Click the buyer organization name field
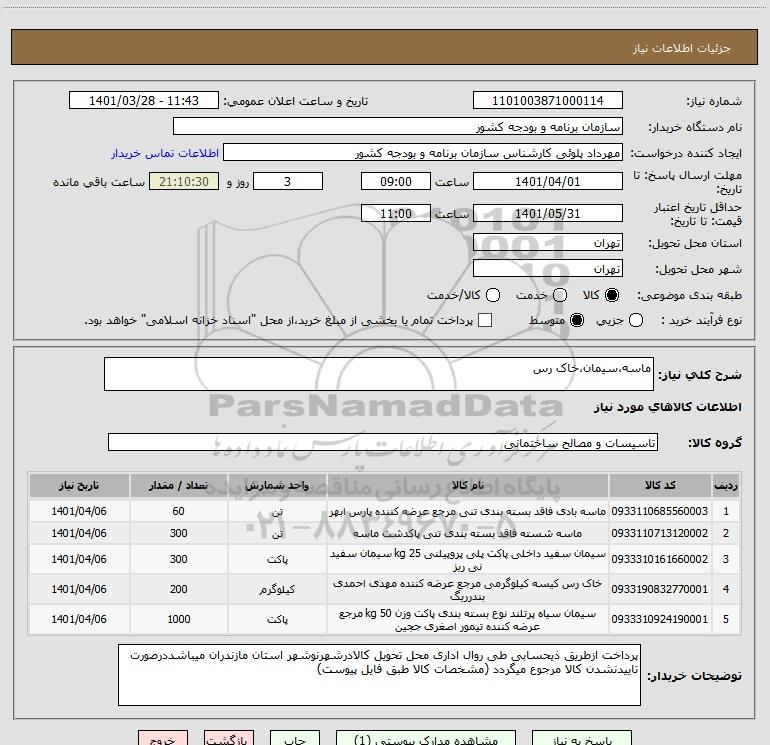Image resolution: width=770 pixels, height=745 pixels. (x=398, y=127)
